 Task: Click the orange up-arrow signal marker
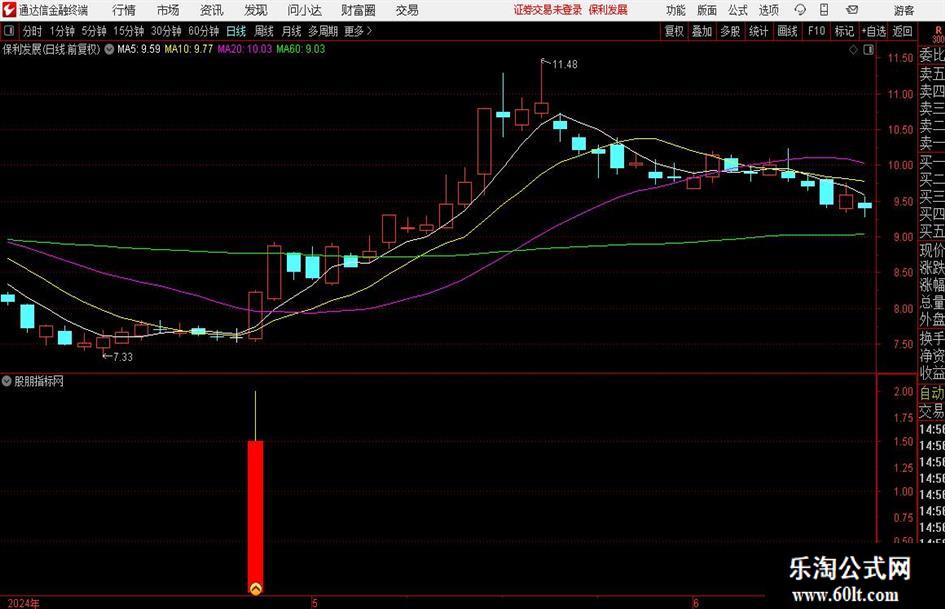[256, 588]
